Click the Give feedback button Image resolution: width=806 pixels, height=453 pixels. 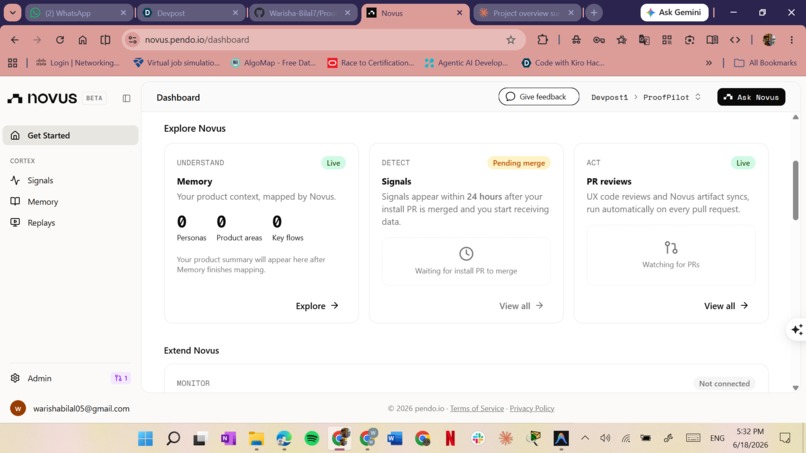(x=538, y=97)
